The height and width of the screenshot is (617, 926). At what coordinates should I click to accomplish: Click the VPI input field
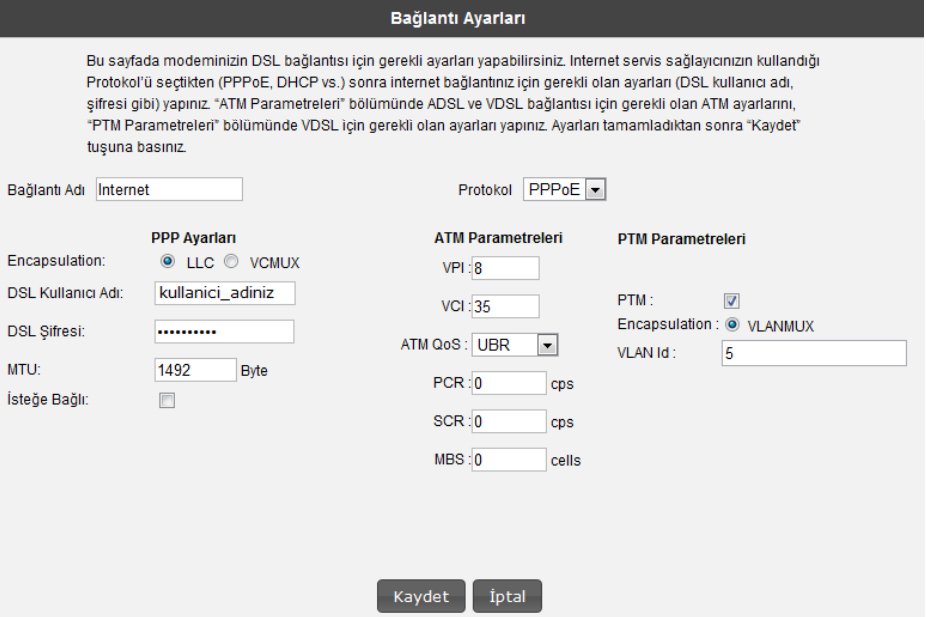pos(506,268)
